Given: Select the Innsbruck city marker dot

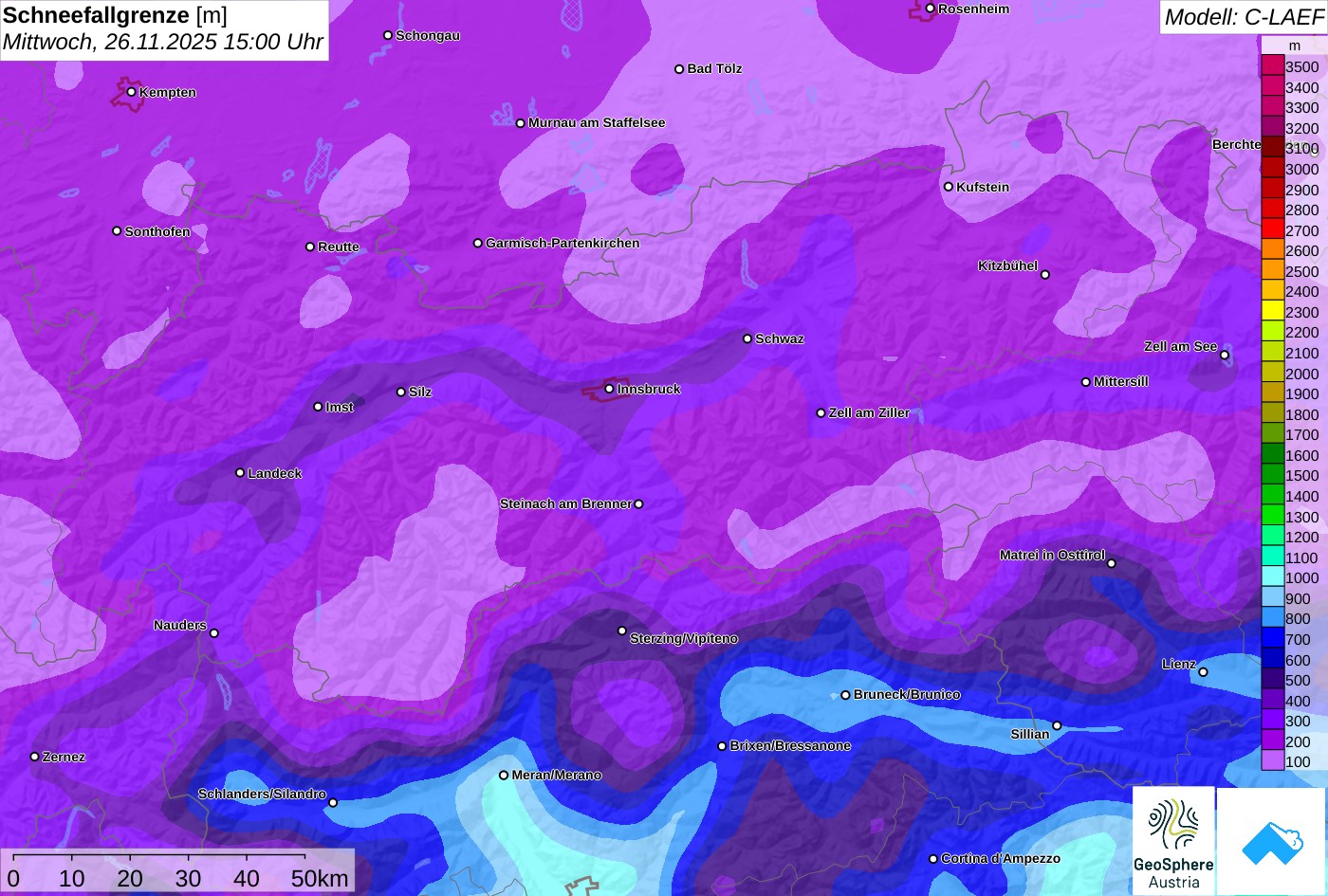Looking at the screenshot, I should 609,389.
